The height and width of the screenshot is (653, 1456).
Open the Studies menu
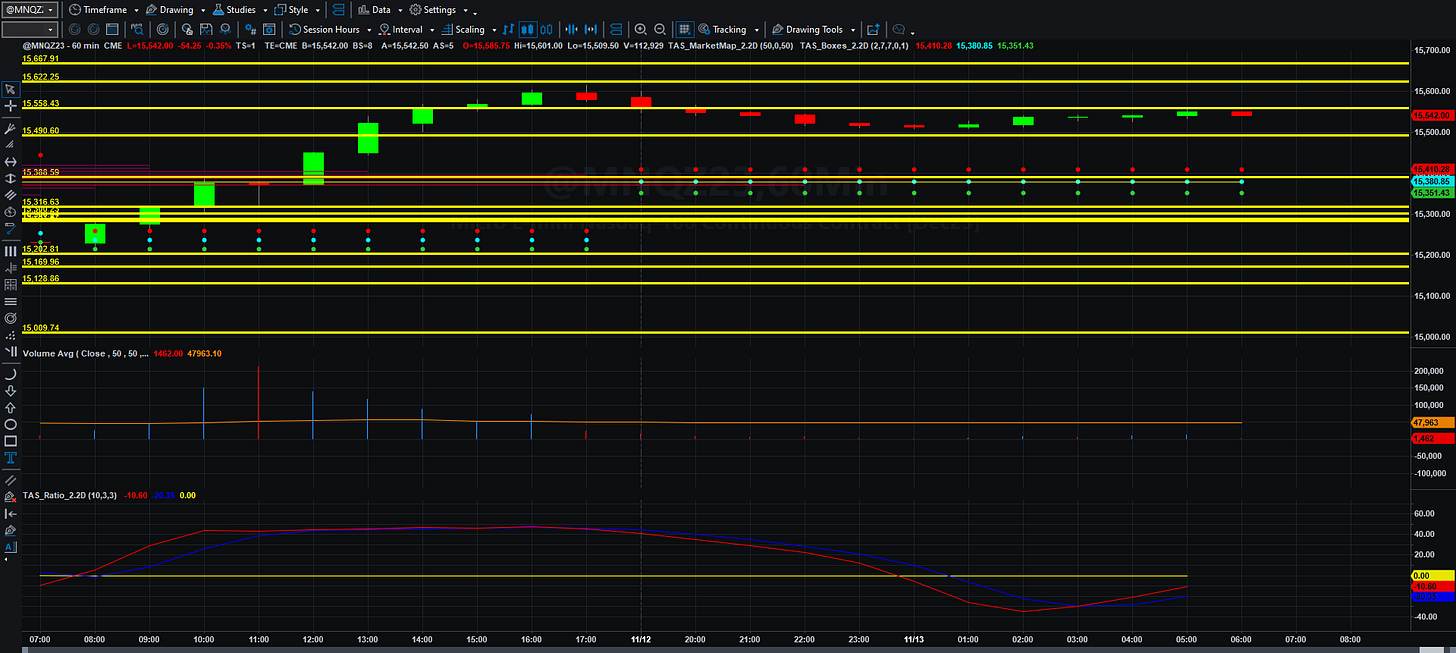pos(240,9)
